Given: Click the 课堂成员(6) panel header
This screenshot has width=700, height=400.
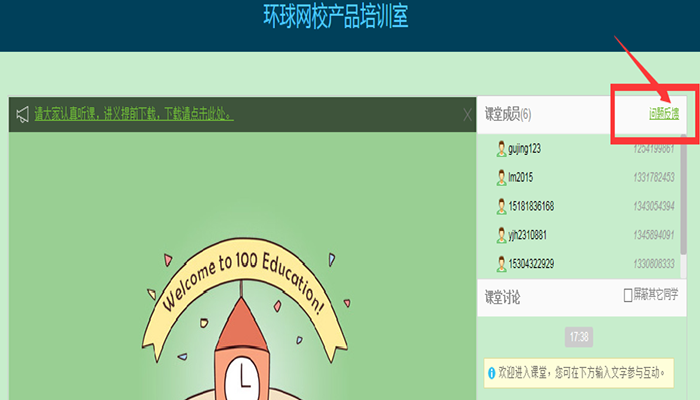Looking at the screenshot, I should [x=508, y=114].
